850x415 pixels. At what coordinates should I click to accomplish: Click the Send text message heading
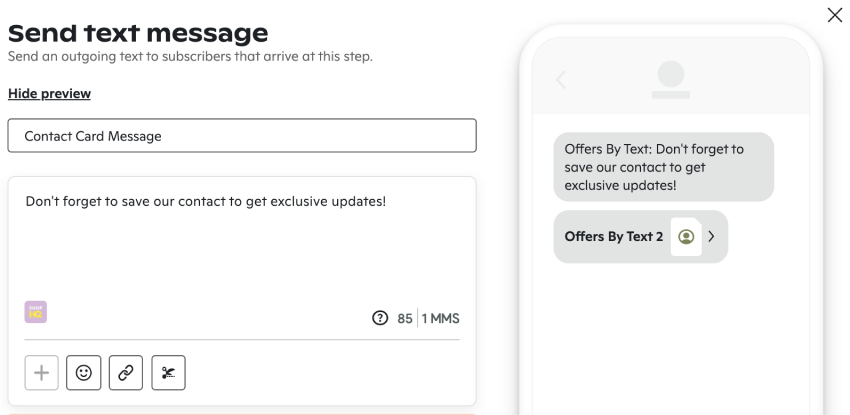(x=138, y=33)
